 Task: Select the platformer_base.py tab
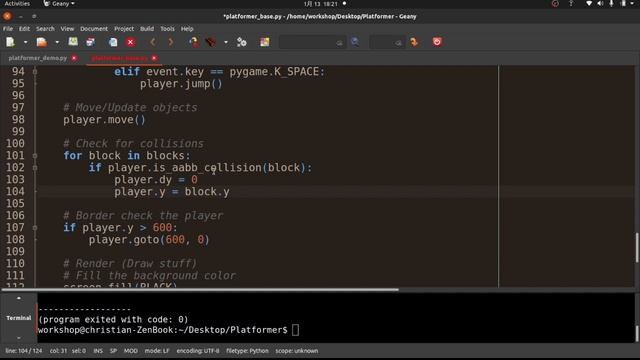pyautogui.click(x=120, y=58)
